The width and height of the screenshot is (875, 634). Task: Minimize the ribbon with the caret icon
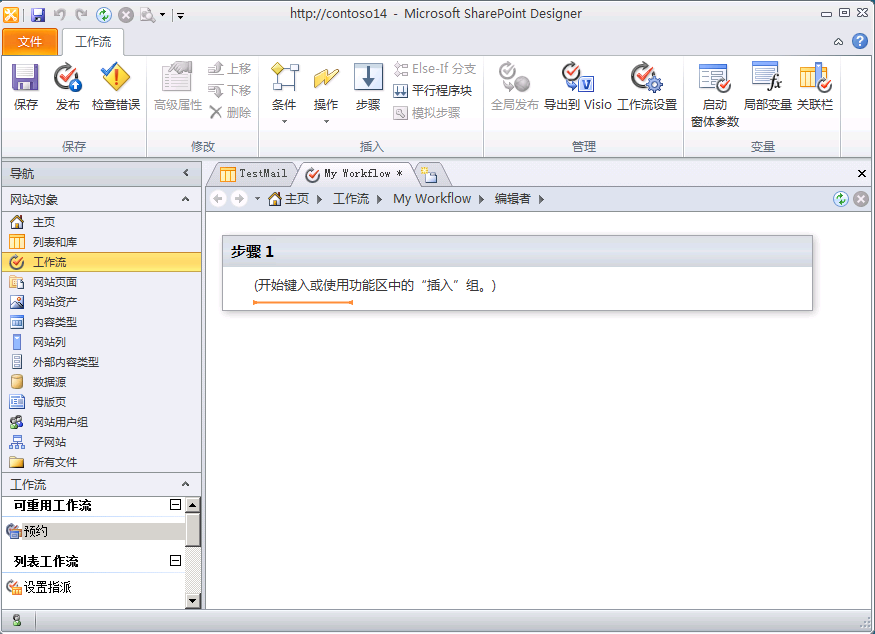[838, 41]
